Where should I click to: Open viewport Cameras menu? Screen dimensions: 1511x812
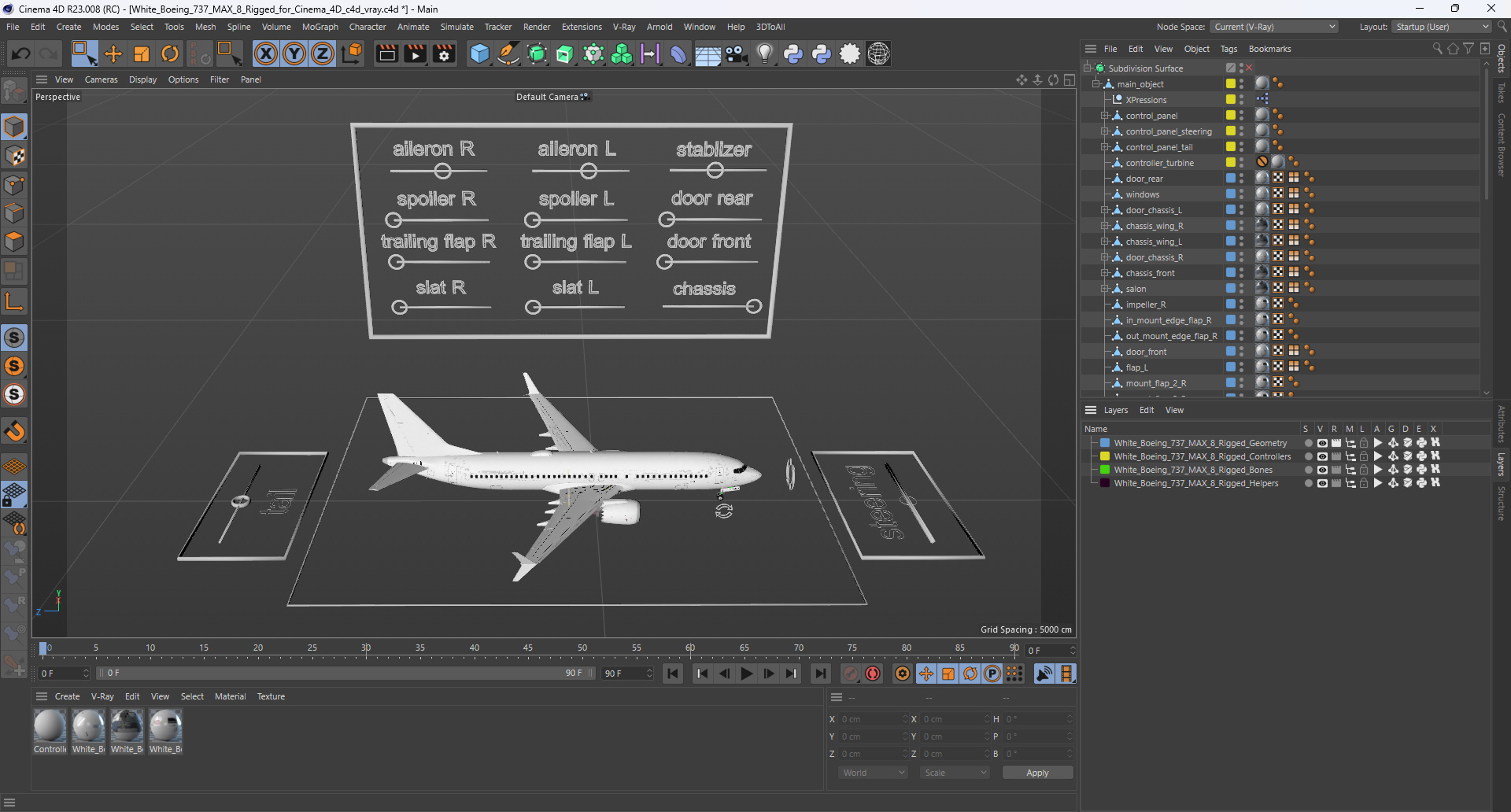[x=101, y=79]
